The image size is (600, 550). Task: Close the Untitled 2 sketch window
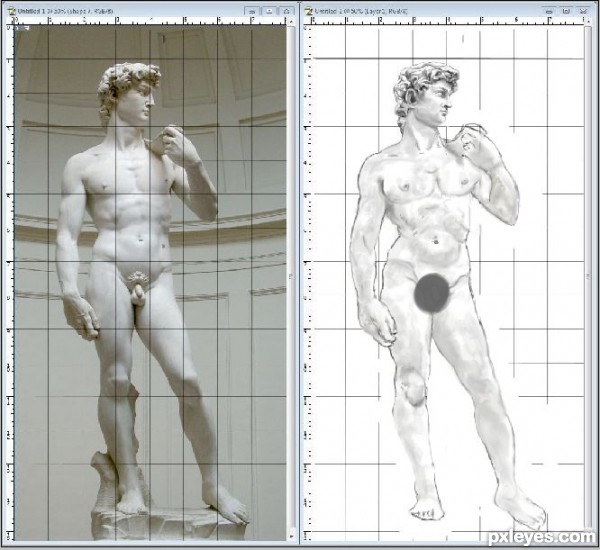click(x=584, y=11)
